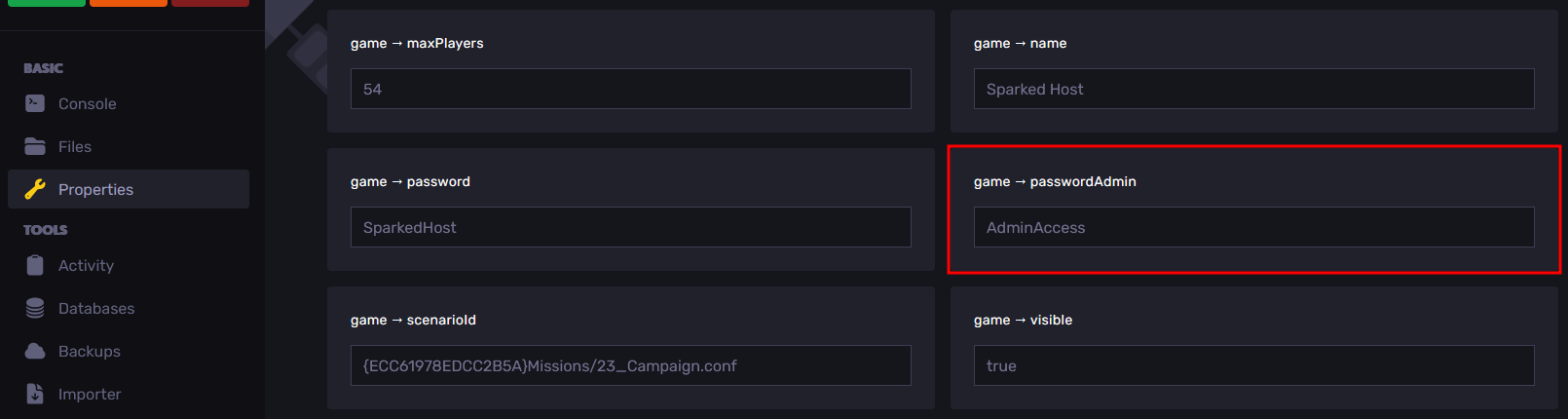The image size is (1568, 419).
Task: Click the Console terminal icon
Action: pyautogui.click(x=35, y=103)
